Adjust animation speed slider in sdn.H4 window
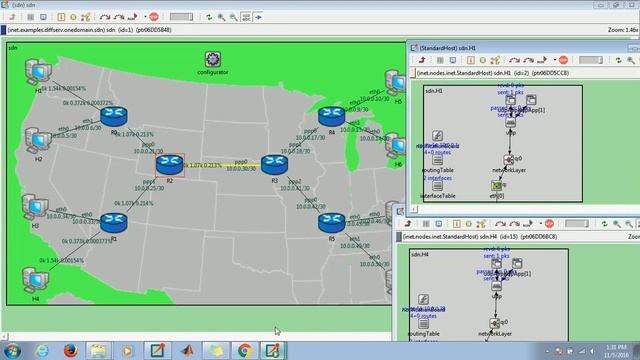Viewport: 640px width, 360px height. click(576, 224)
